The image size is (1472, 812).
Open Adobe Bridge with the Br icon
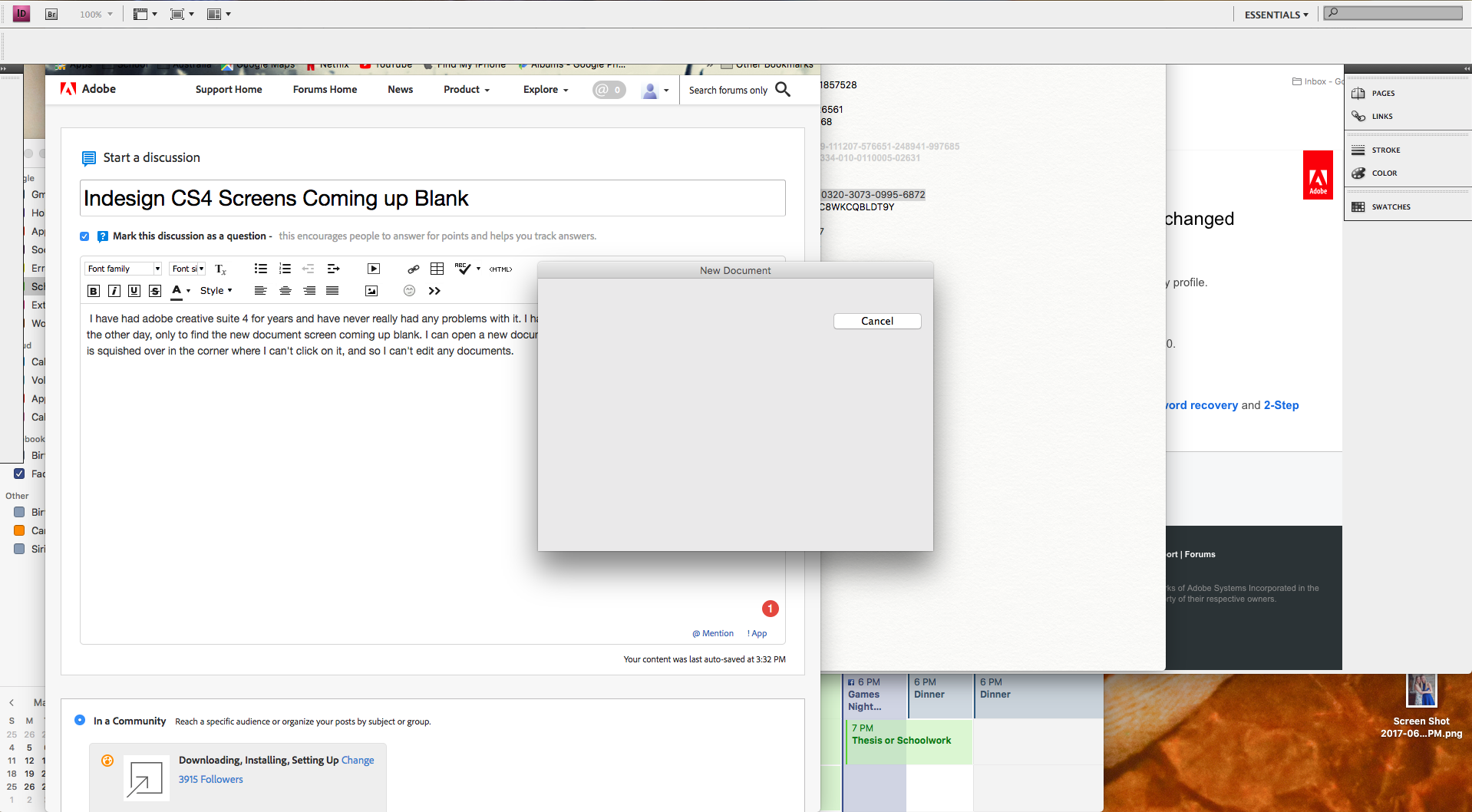point(51,14)
